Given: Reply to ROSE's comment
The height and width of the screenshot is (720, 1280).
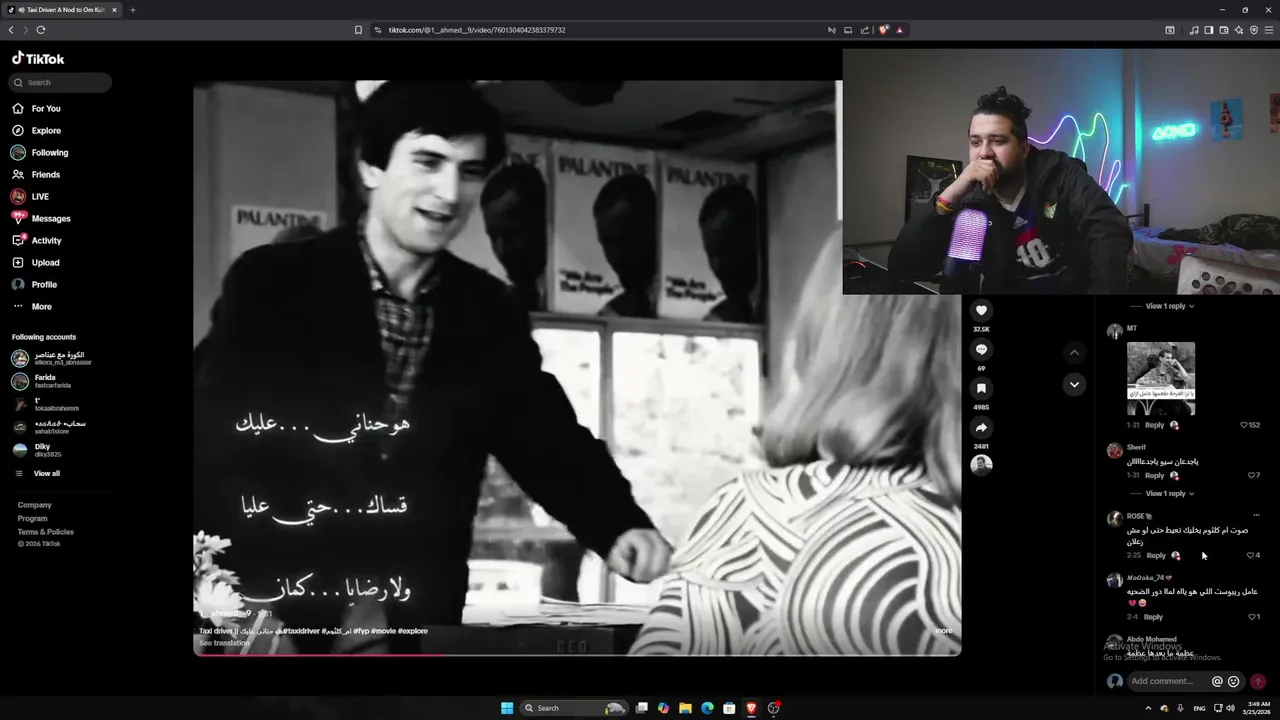Looking at the screenshot, I should tap(1156, 555).
